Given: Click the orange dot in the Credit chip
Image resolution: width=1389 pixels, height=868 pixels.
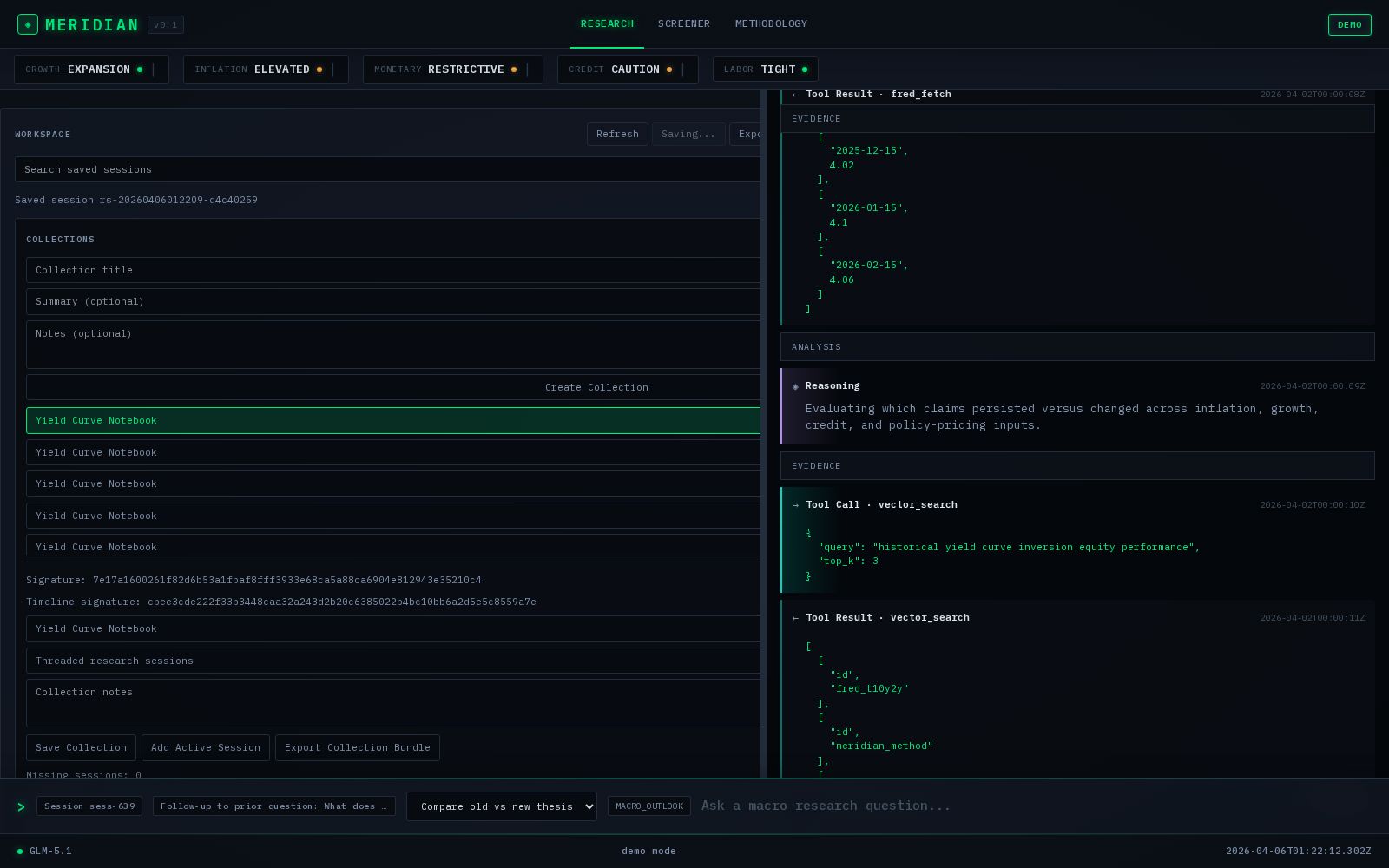Looking at the screenshot, I should pyautogui.click(x=668, y=69).
